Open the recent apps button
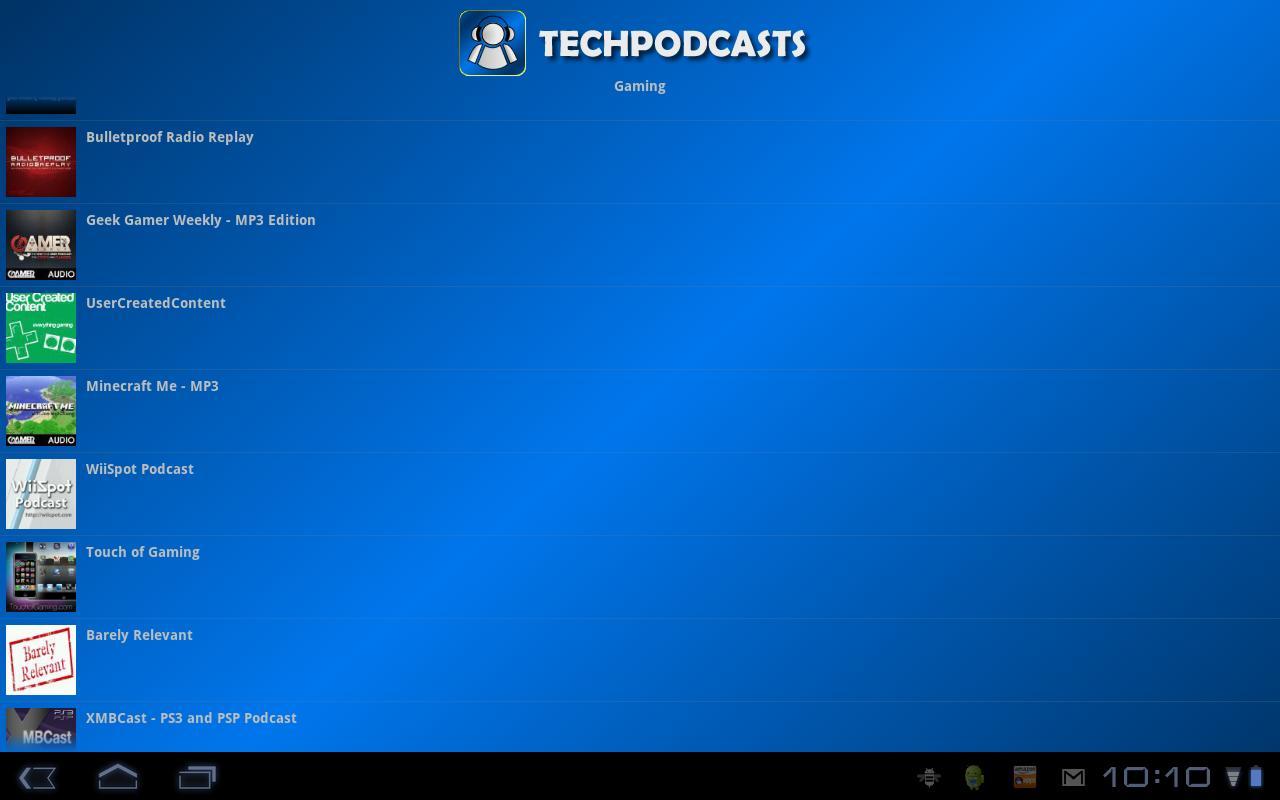This screenshot has width=1280, height=800. point(197,777)
